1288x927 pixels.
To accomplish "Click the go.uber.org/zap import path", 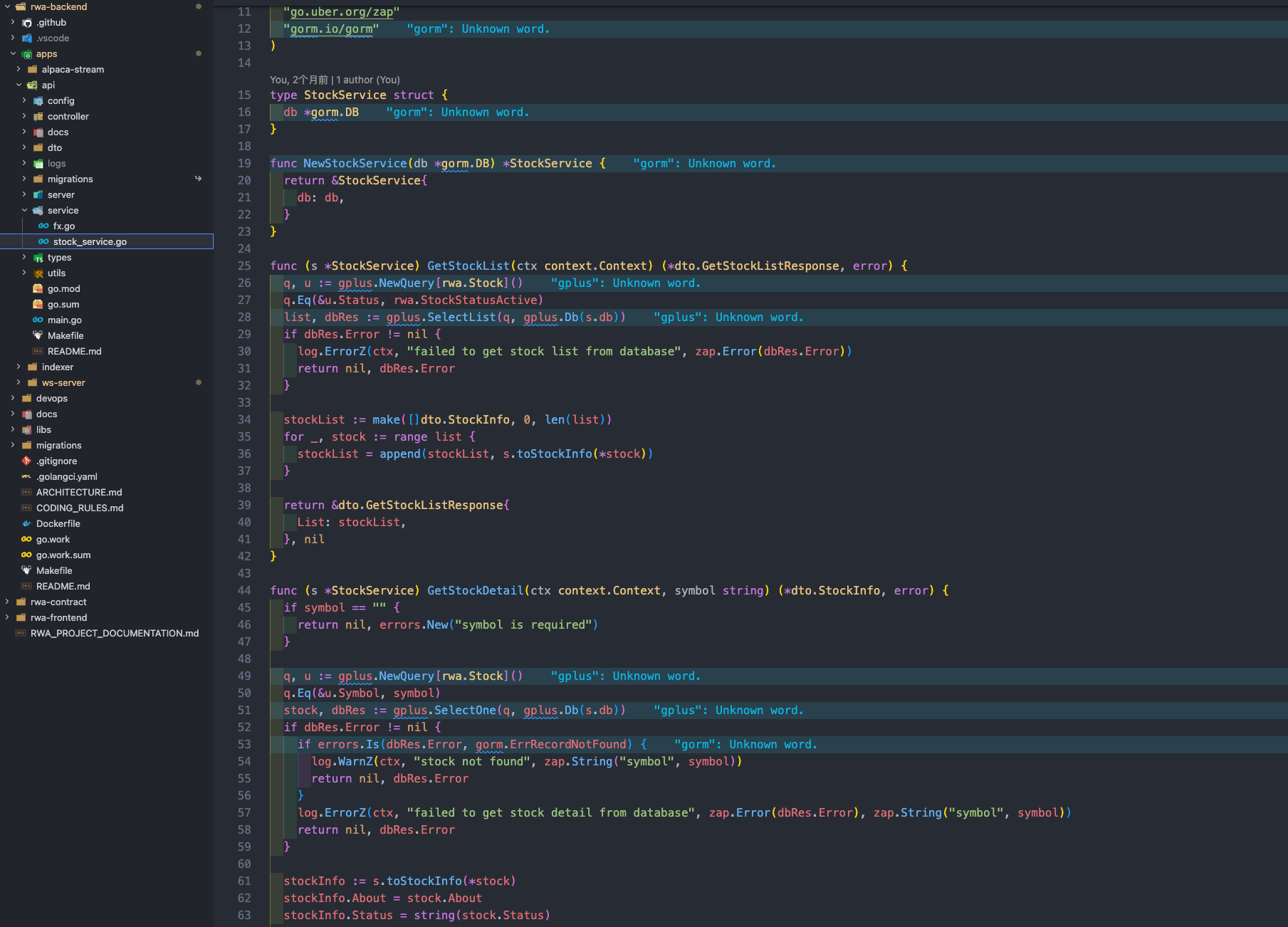I will 342,12.
